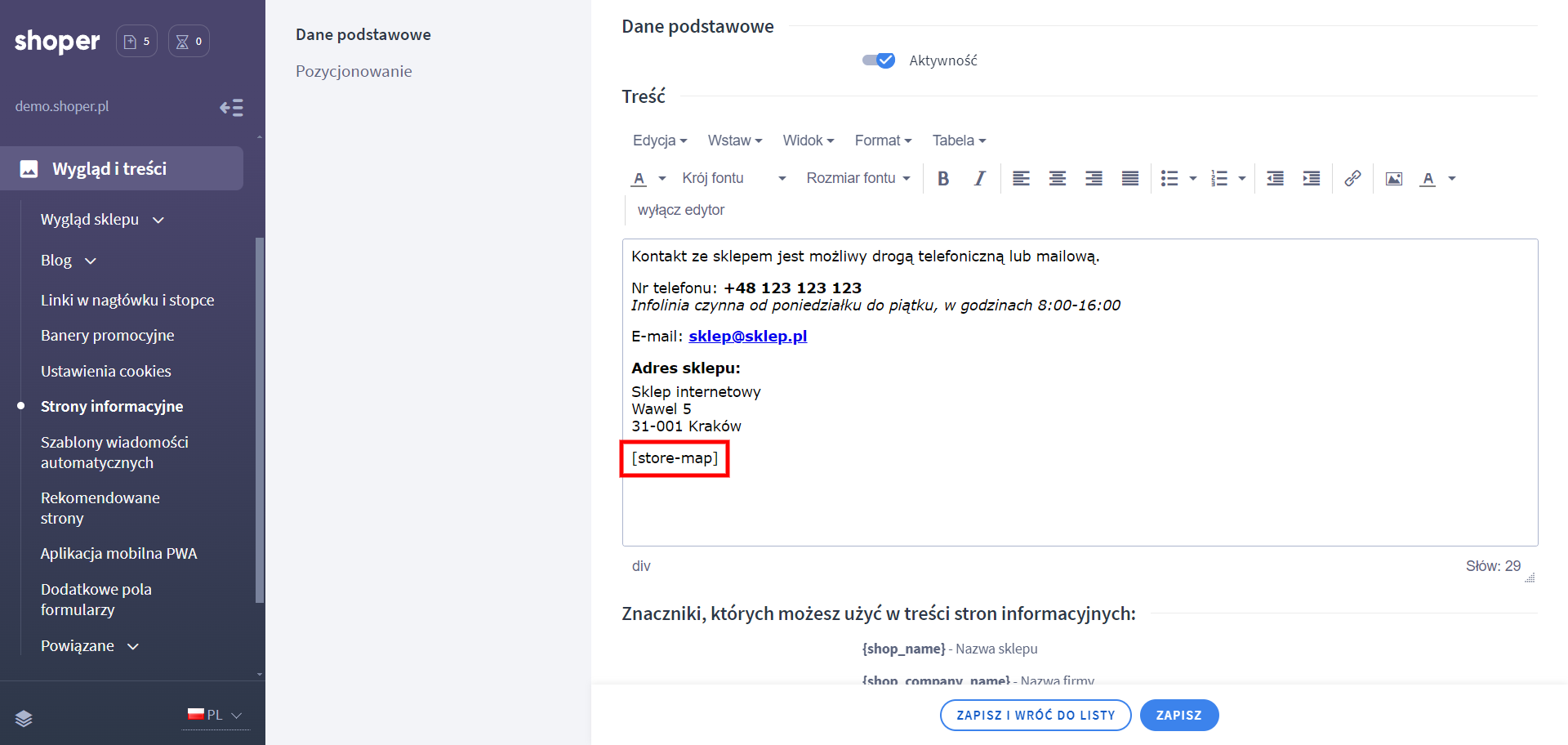Screen dimensions: 1568x745
Task: Increase indent of paragraph
Action: [1311, 179]
